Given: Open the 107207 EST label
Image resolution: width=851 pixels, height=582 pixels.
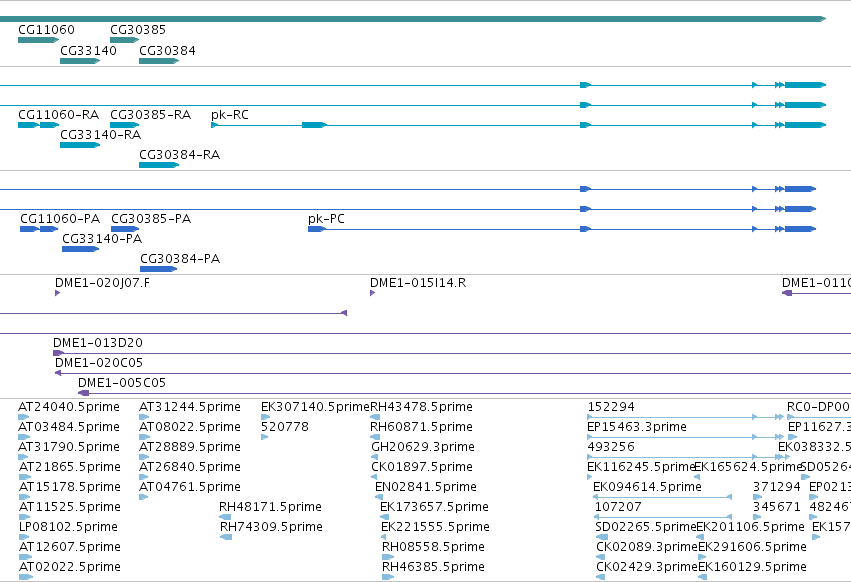Looking at the screenshot, I should (618, 507).
